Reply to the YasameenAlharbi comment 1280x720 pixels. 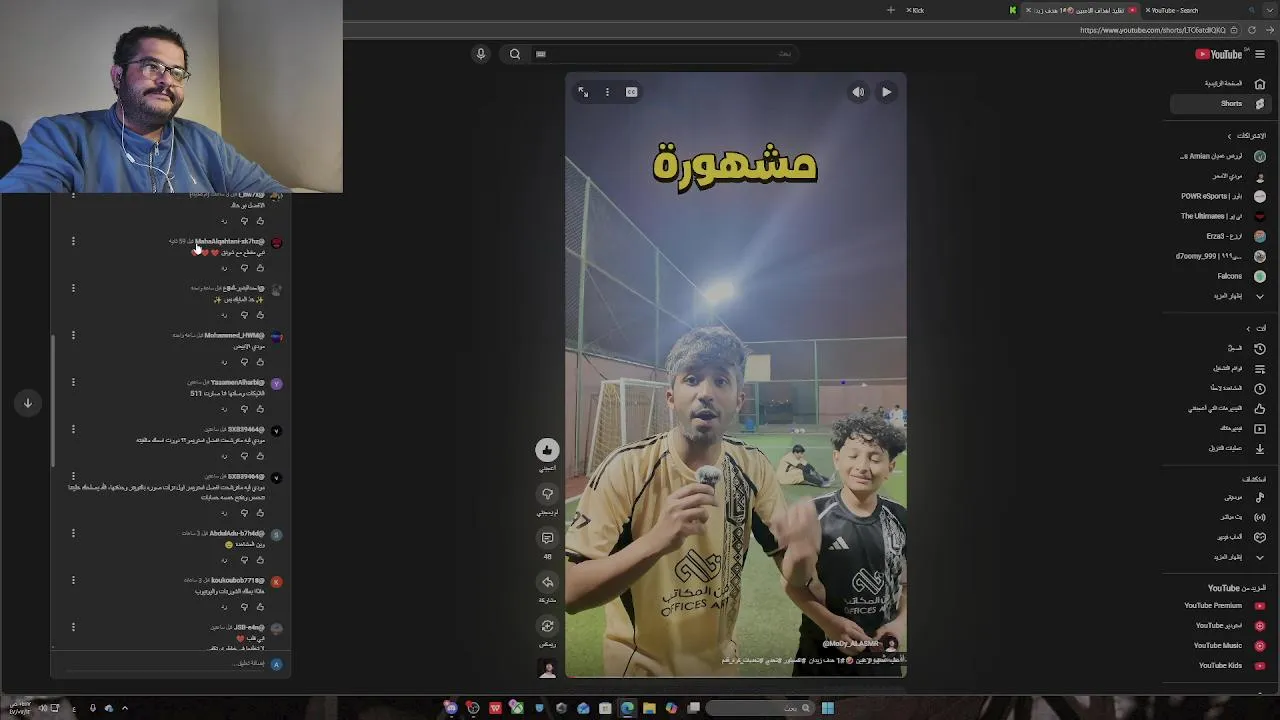(x=224, y=409)
